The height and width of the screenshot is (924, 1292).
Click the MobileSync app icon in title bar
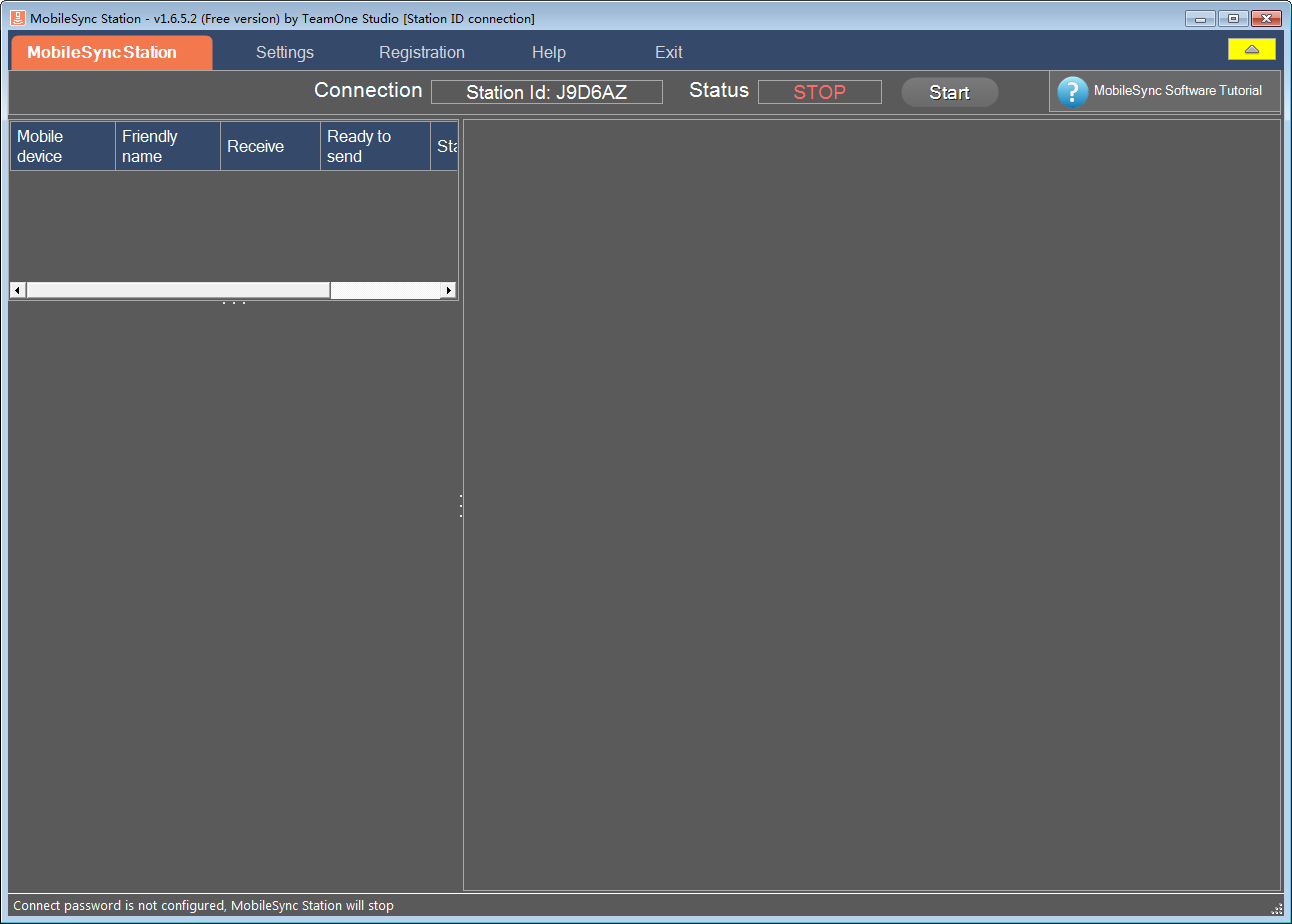click(x=17, y=18)
